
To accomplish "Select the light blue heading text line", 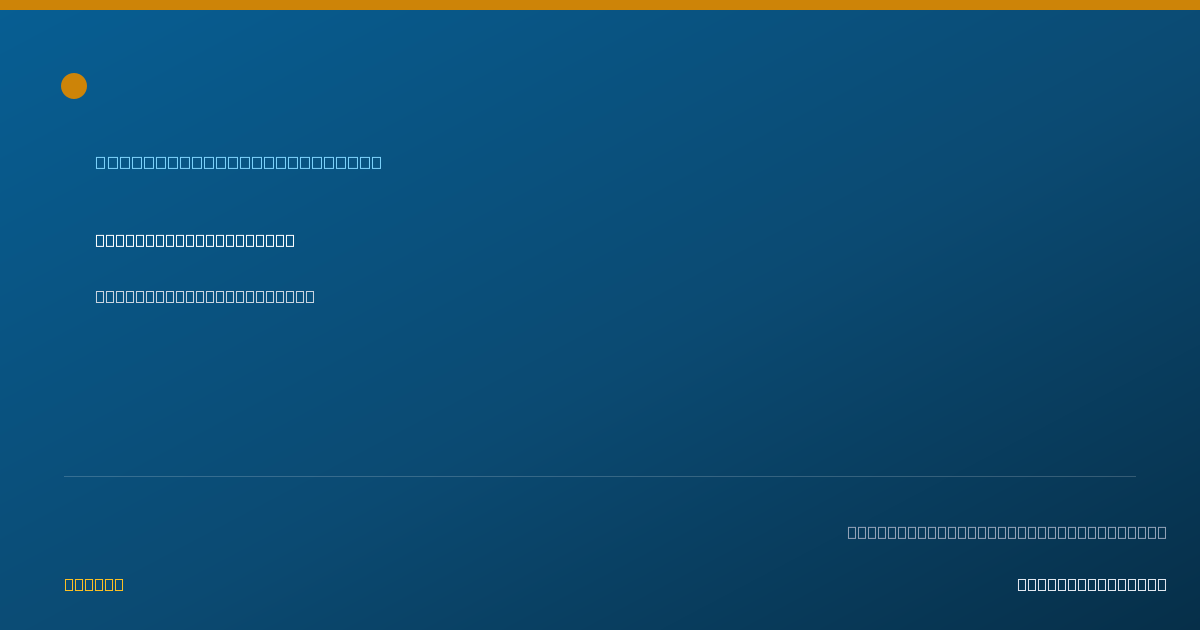I will point(238,162).
